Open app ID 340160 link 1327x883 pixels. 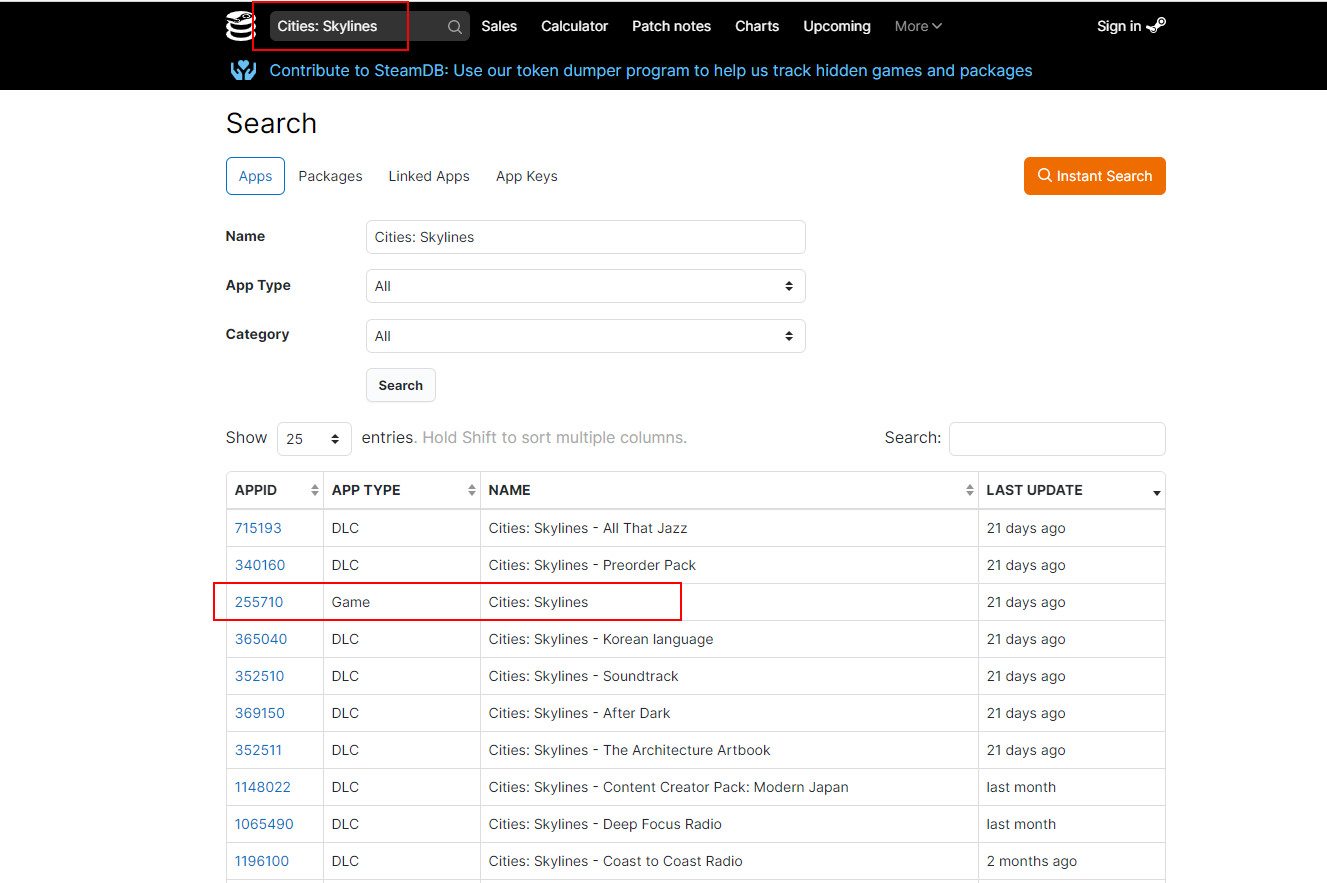[260, 565]
